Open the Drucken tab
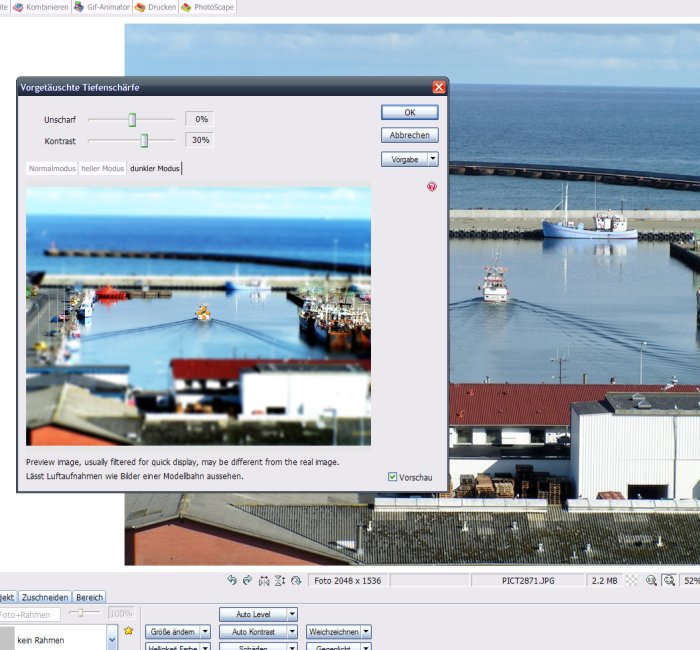The image size is (700, 650). pos(155,7)
